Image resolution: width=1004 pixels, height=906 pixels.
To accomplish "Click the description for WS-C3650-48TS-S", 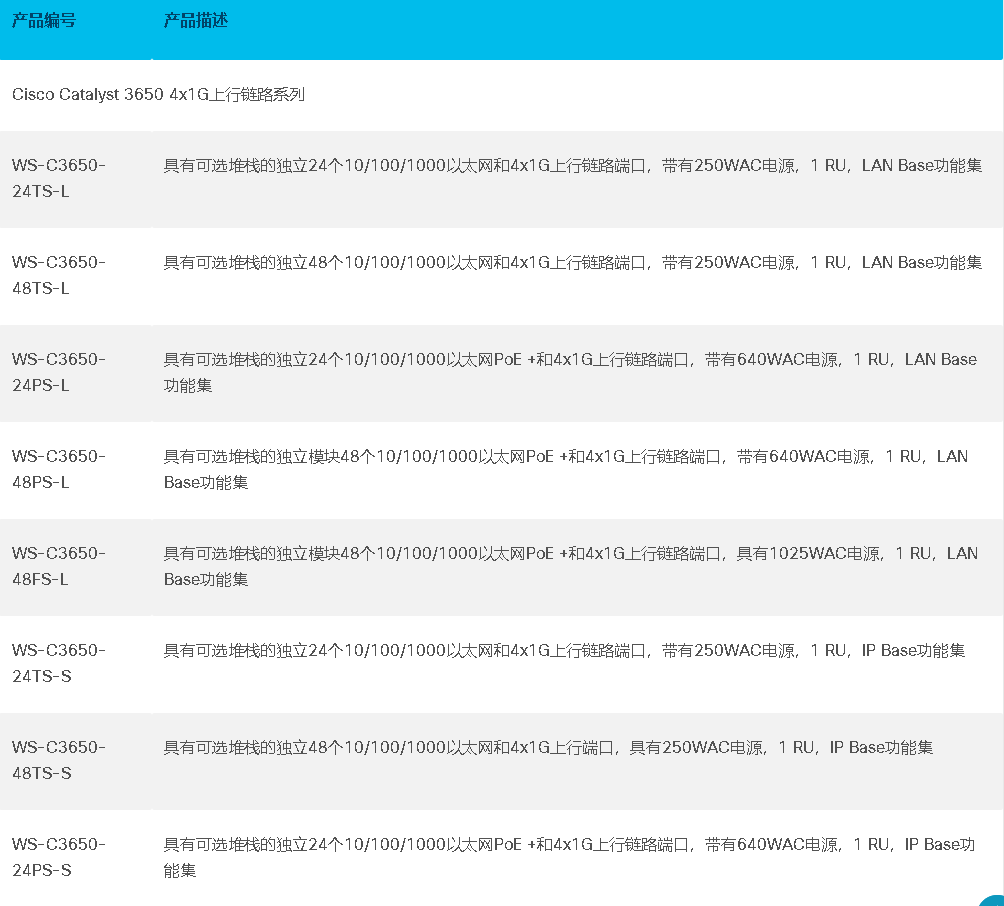I will [x=548, y=748].
